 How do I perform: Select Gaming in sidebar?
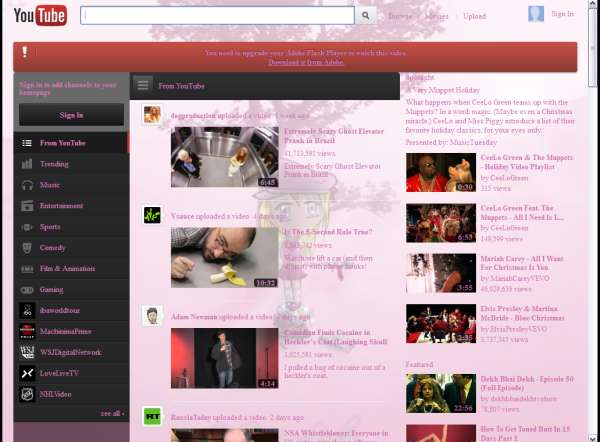71,289
